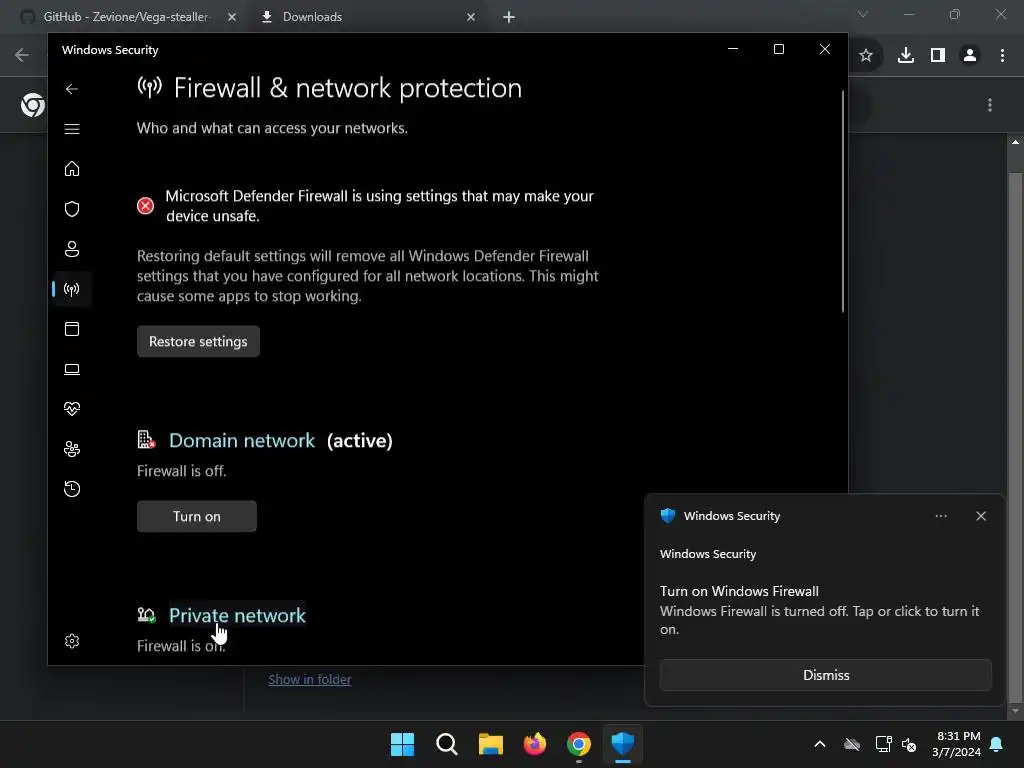Click the OneDrive tray icon
Viewport: 1024px width, 768px height.
click(x=852, y=744)
